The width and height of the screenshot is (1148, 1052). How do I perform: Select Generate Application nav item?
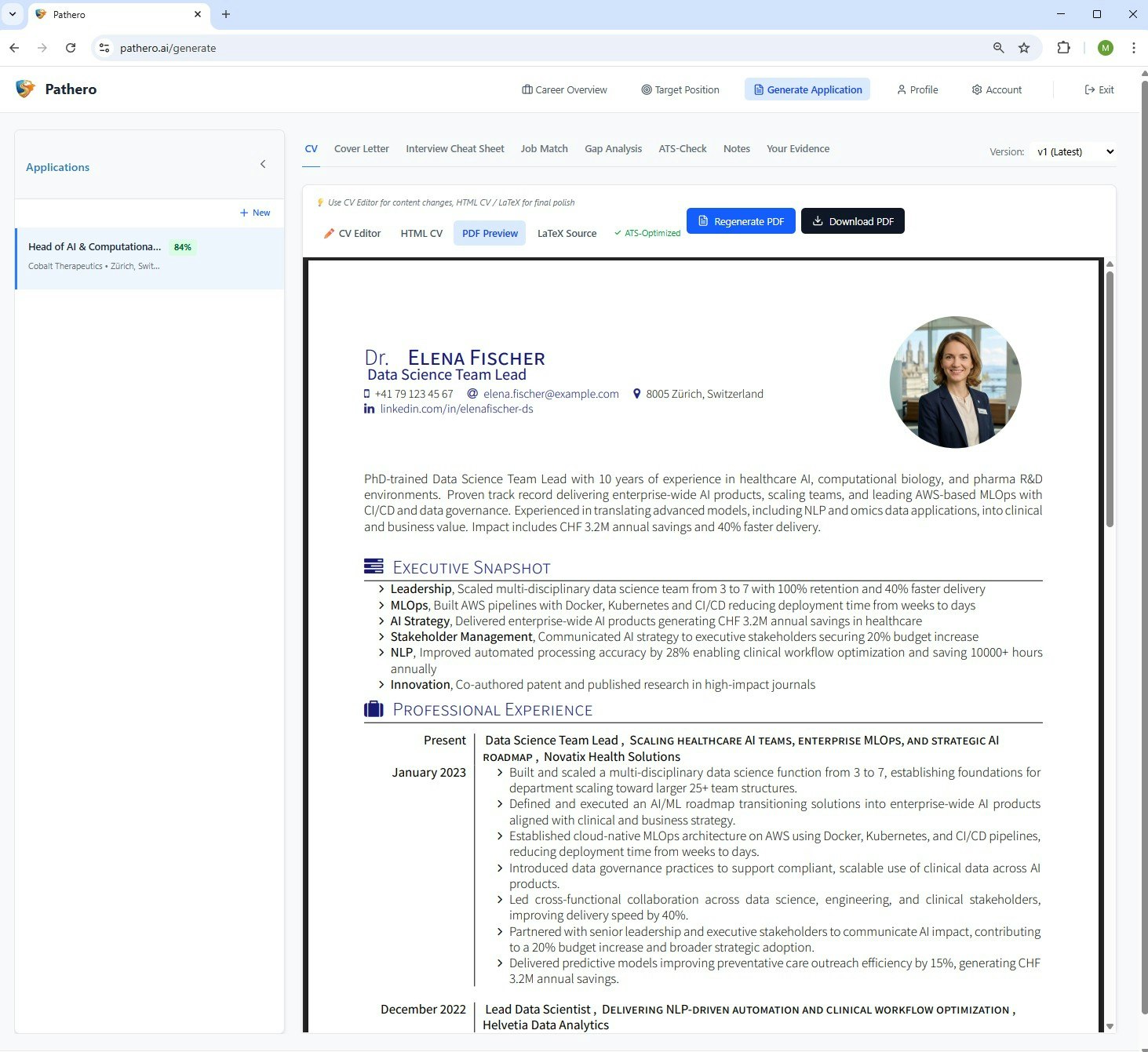coord(807,89)
